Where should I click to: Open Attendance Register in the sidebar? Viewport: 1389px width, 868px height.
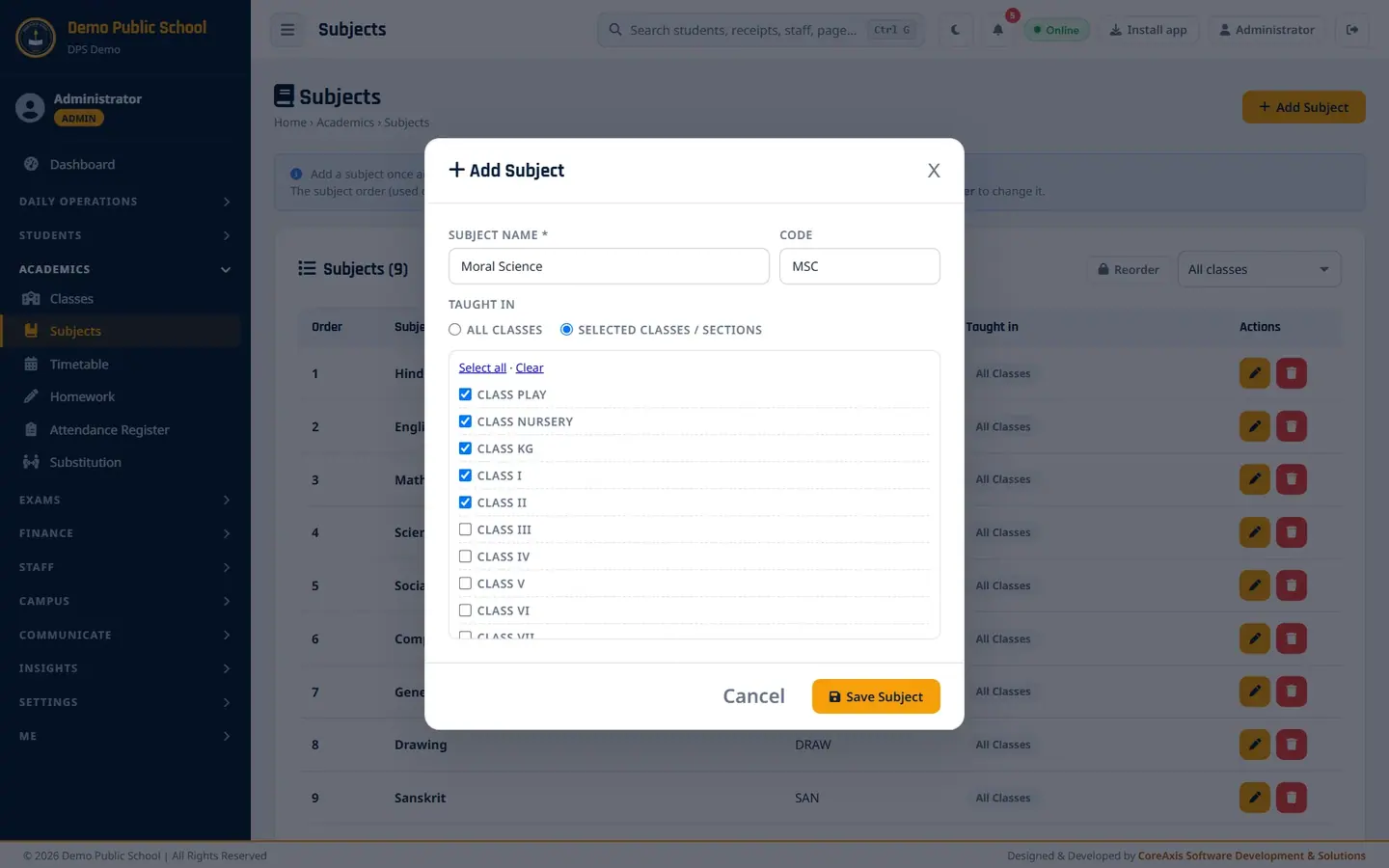121,430
